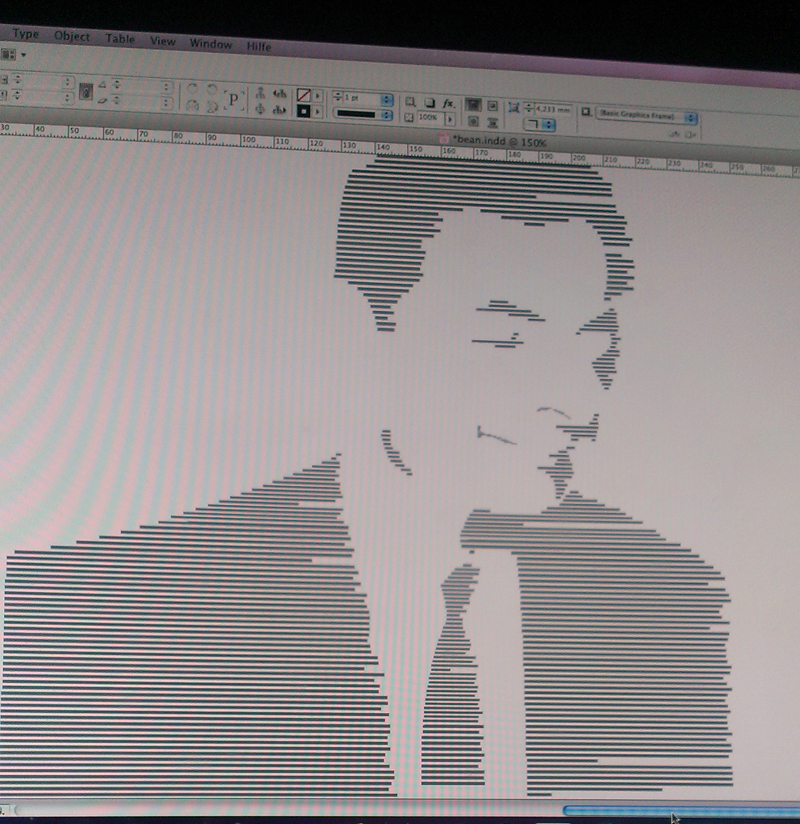Screen dimensions: 800x824
Task: Expand the view options dropdown arrow
Action: coord(24,55)
